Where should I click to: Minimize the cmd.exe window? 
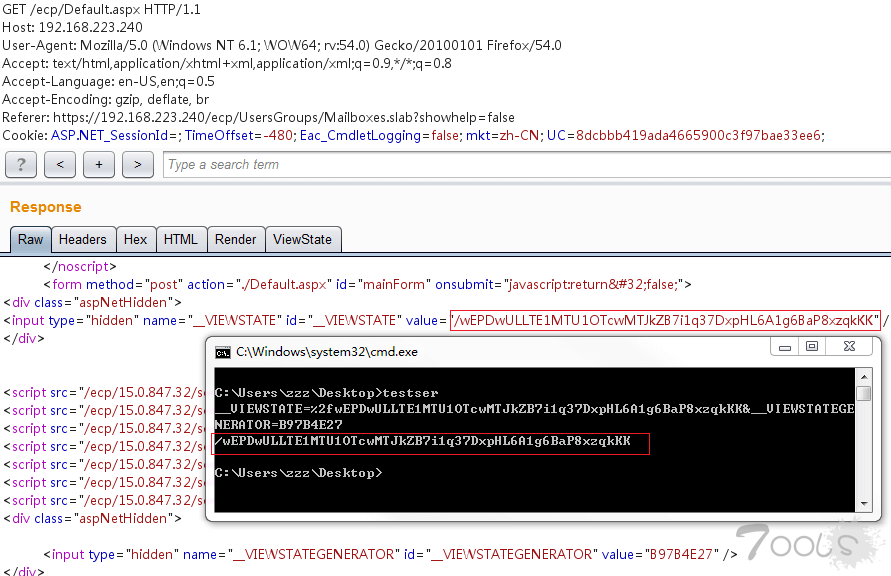[785, 347]
